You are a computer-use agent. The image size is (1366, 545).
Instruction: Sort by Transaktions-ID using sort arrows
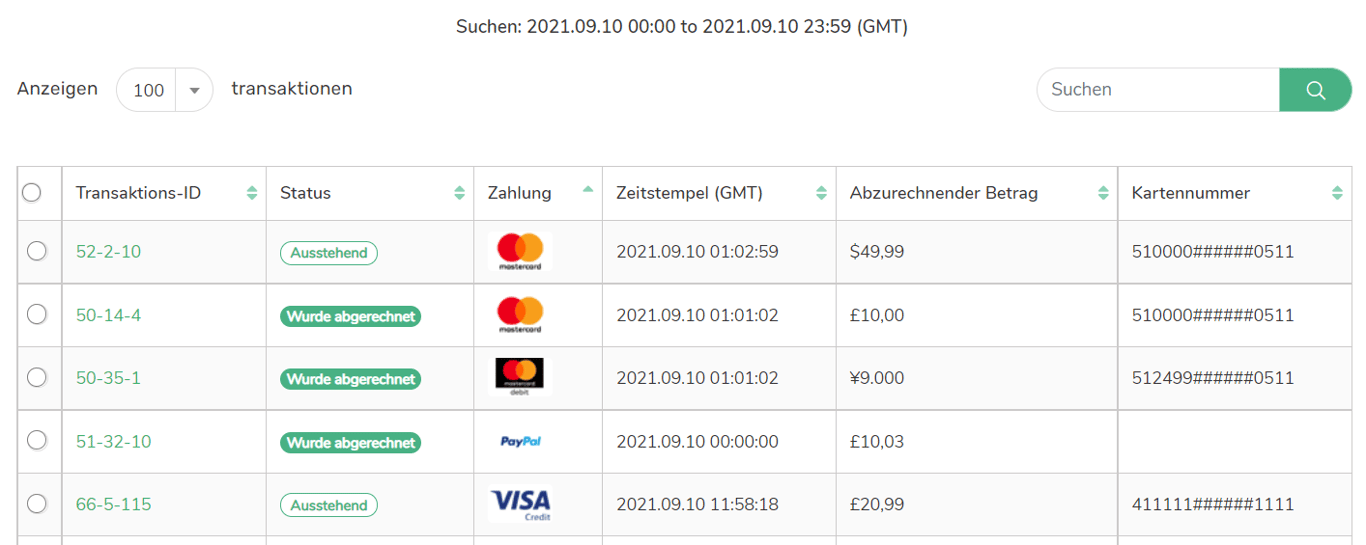(x=252, y=193)
